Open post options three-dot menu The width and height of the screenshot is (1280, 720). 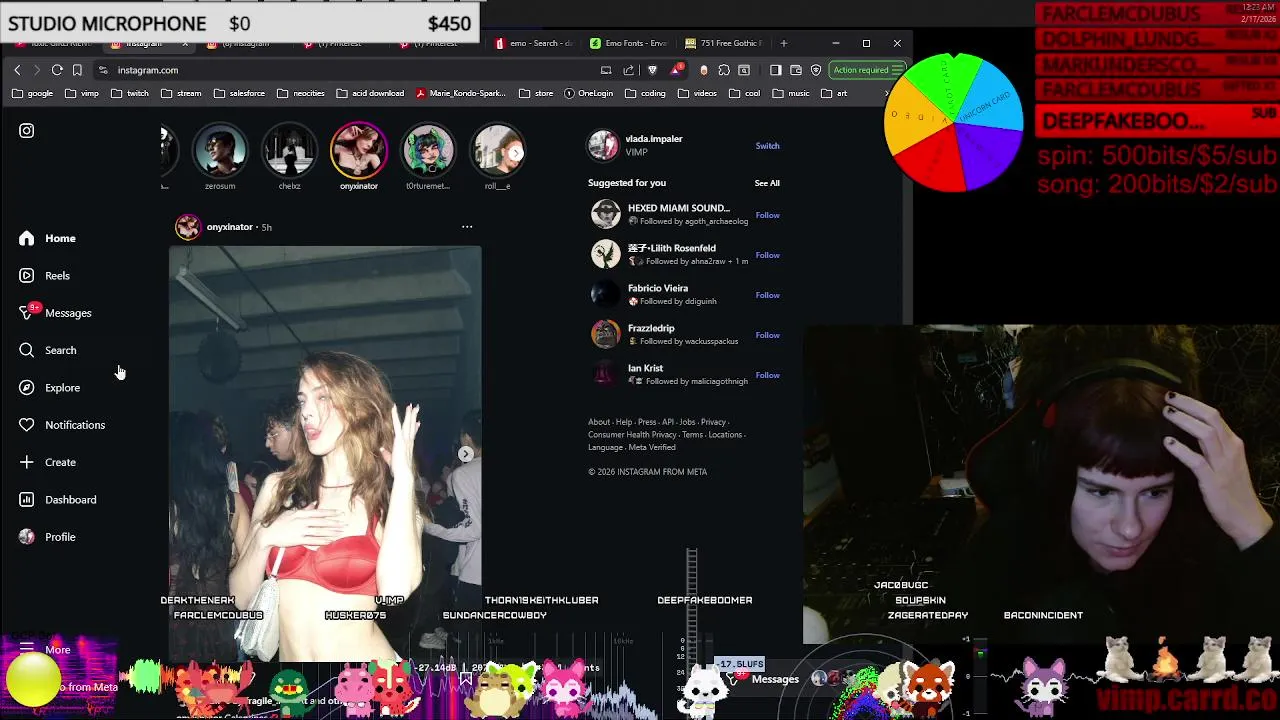click(x=467, y=227)
